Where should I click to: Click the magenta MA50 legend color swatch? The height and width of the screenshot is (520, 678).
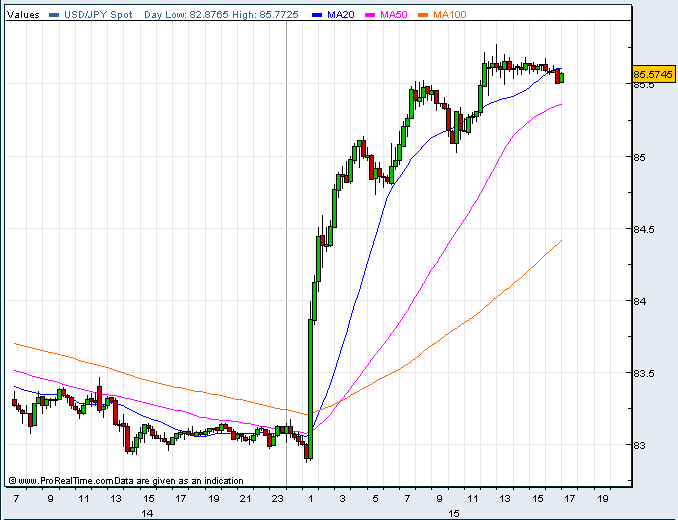[370, 15]
